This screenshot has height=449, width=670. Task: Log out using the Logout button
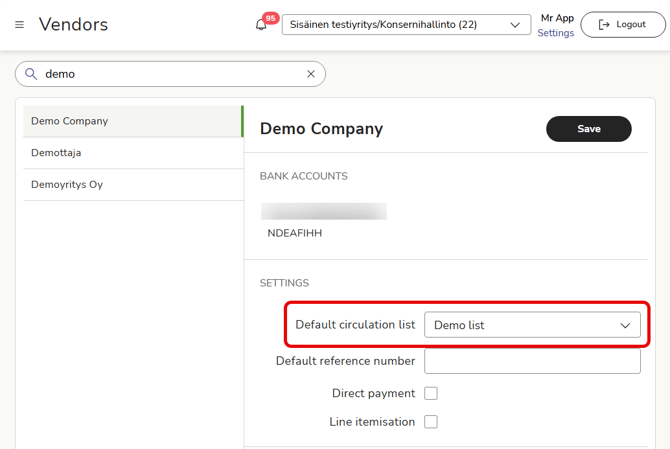tap(623, 24)
